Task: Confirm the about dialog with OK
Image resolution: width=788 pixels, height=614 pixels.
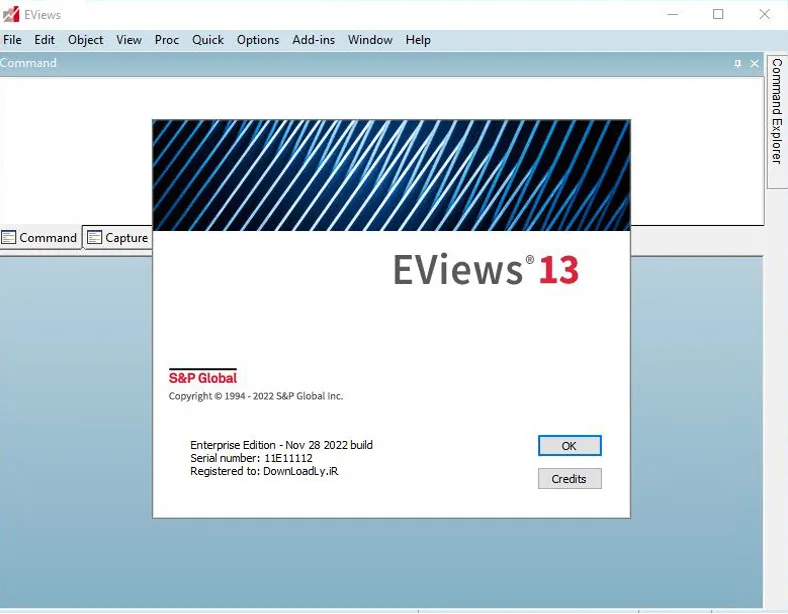Action: coord(569,446)
